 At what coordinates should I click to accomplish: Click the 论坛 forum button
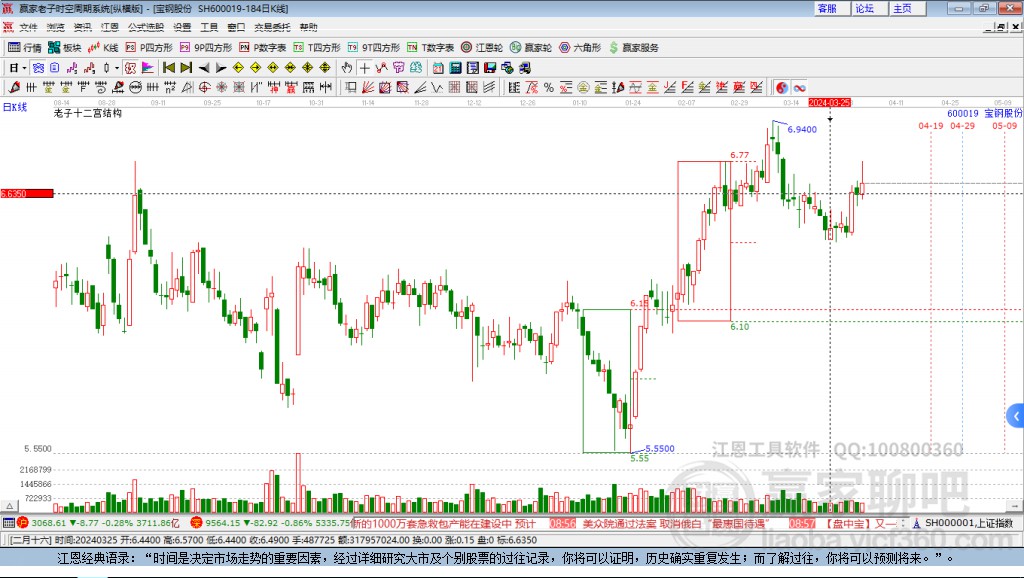(x=869, y=8)
